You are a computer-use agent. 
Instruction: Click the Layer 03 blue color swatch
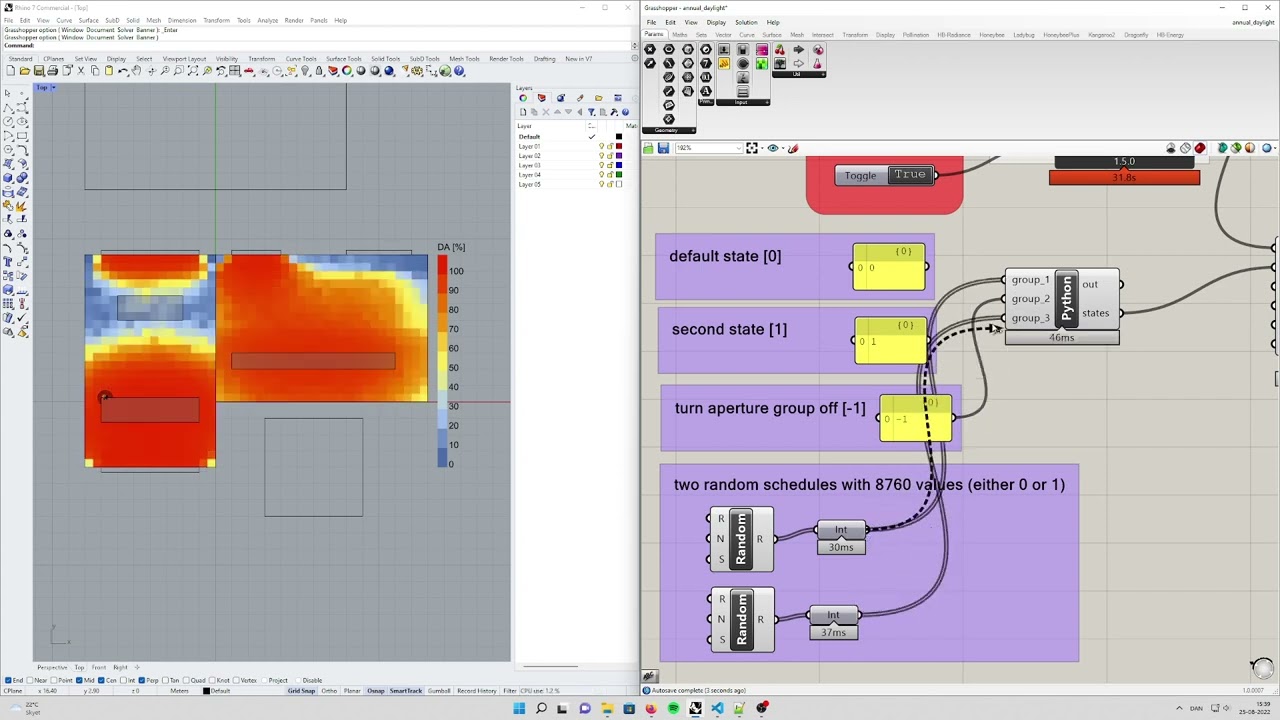click(618, 165)
